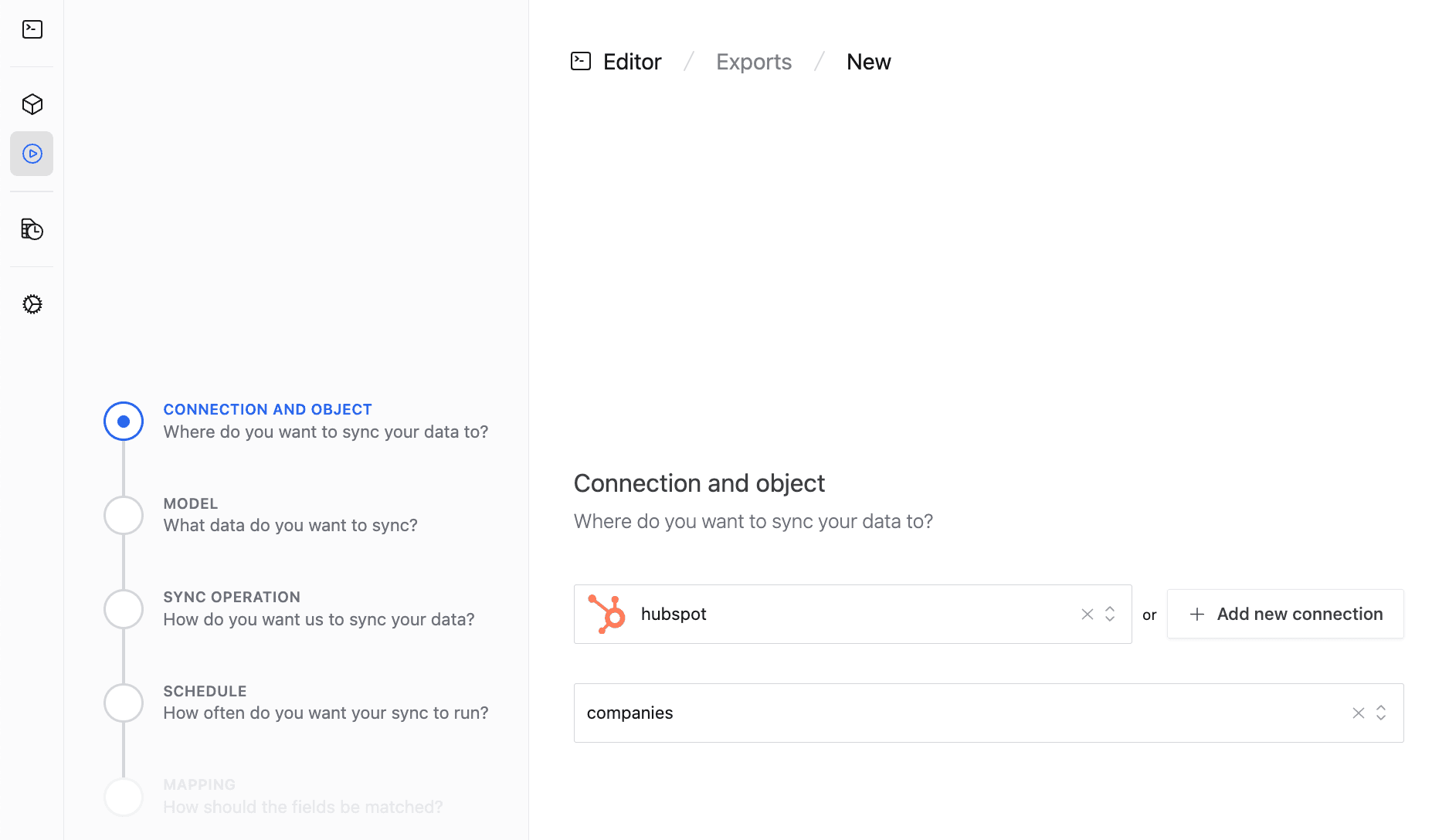1432x840 pixels.
Task: Open the Models section in the sidebar
Action: coord(32,104)
